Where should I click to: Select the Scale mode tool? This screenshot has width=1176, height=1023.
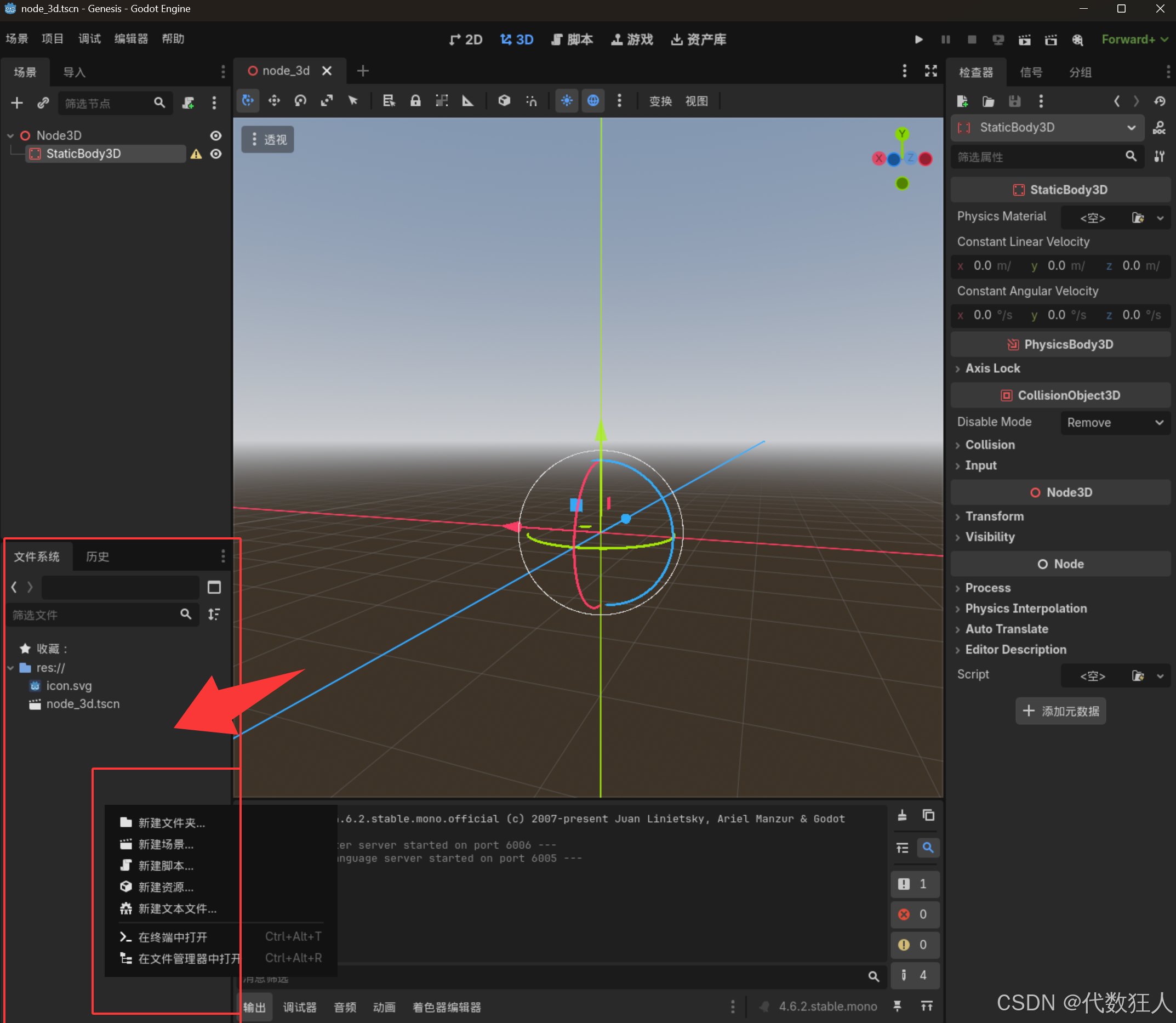pyautogui.click(x=327, y=101)
